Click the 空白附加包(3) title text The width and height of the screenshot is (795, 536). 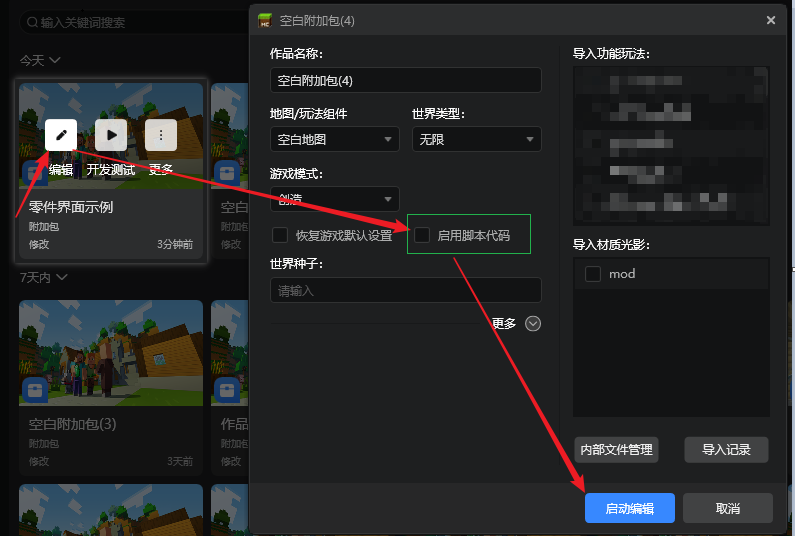[72, 424]
